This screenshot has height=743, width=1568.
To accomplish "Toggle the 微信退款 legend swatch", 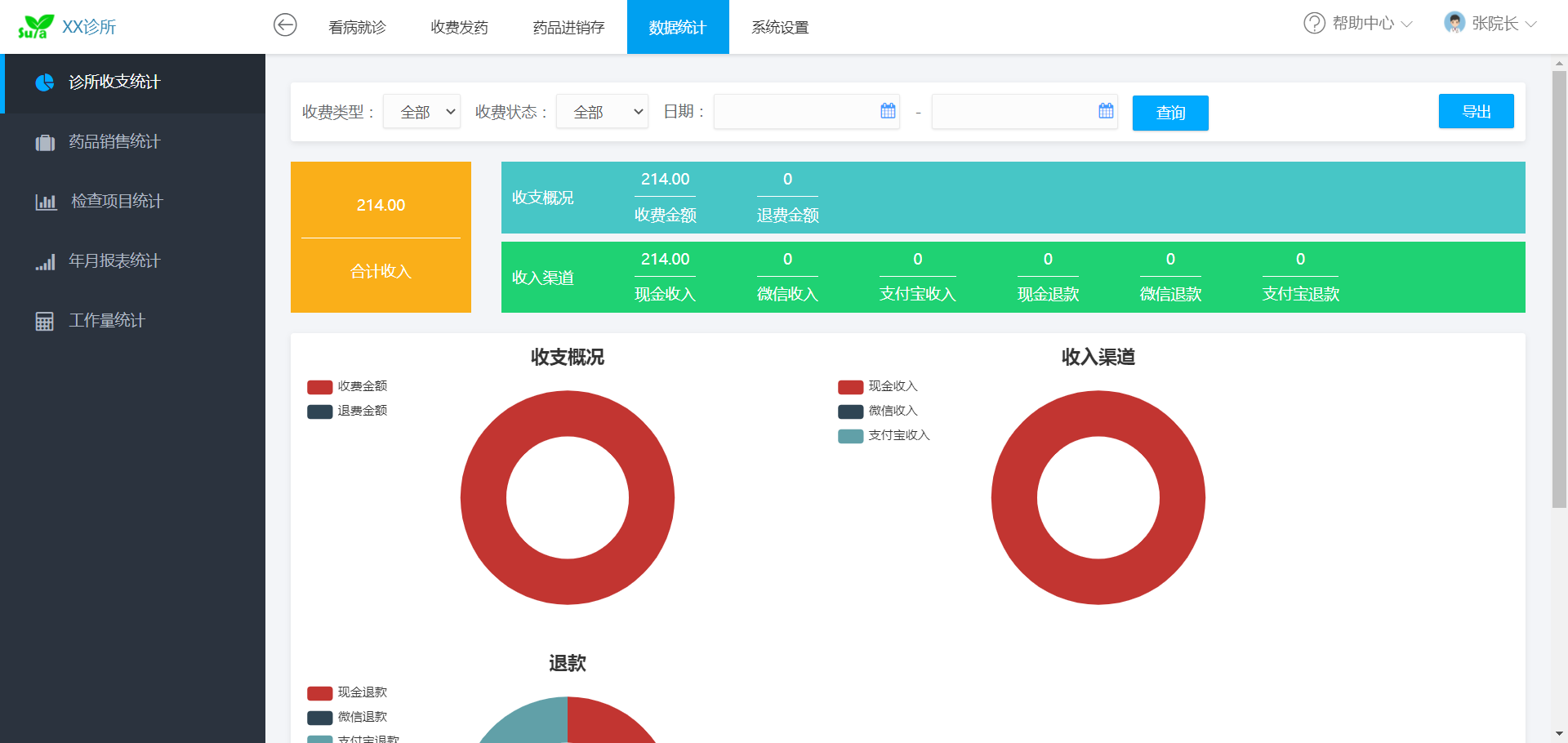I will 319,718.
